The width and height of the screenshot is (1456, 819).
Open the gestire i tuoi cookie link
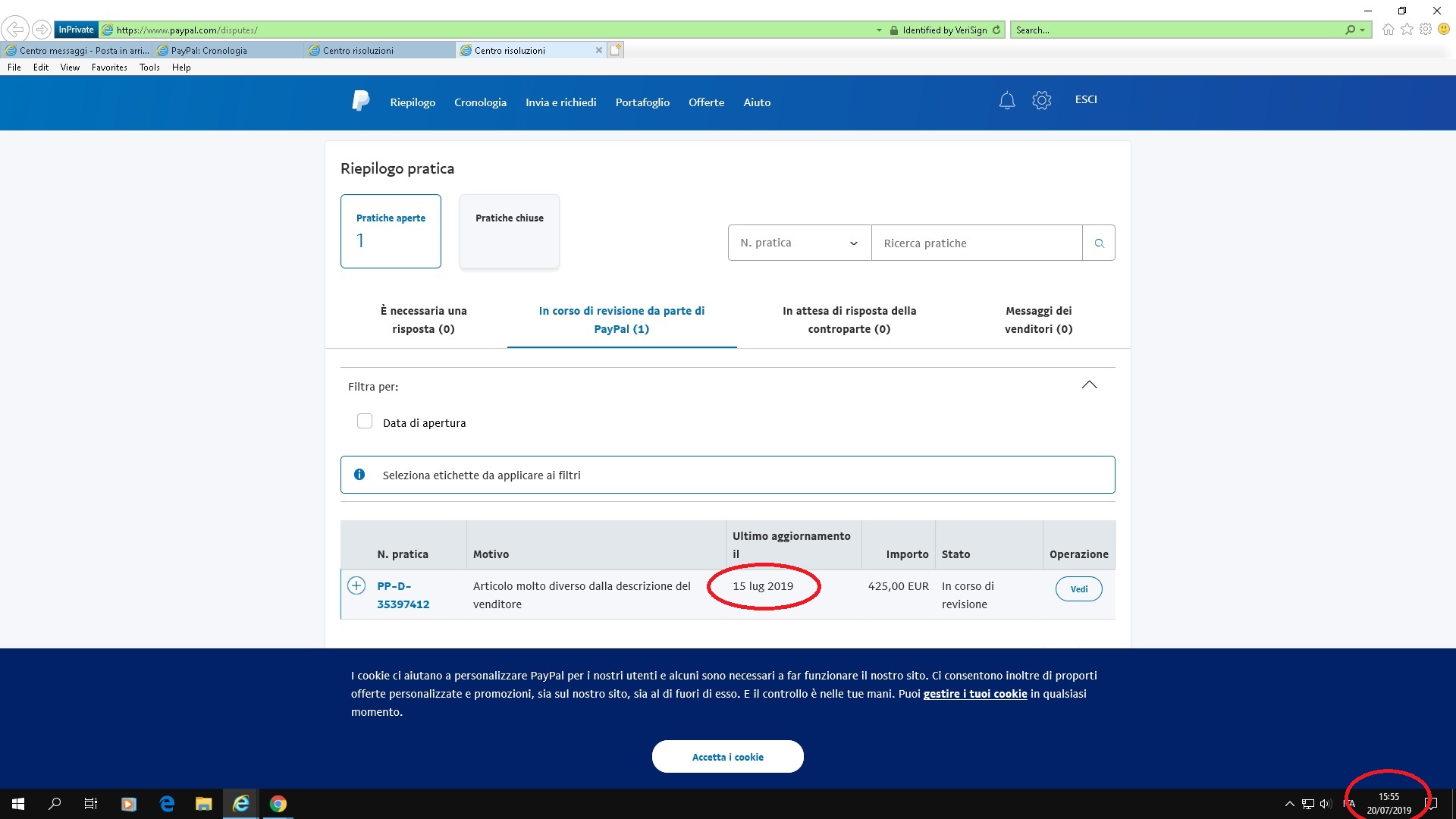(974, 694)
